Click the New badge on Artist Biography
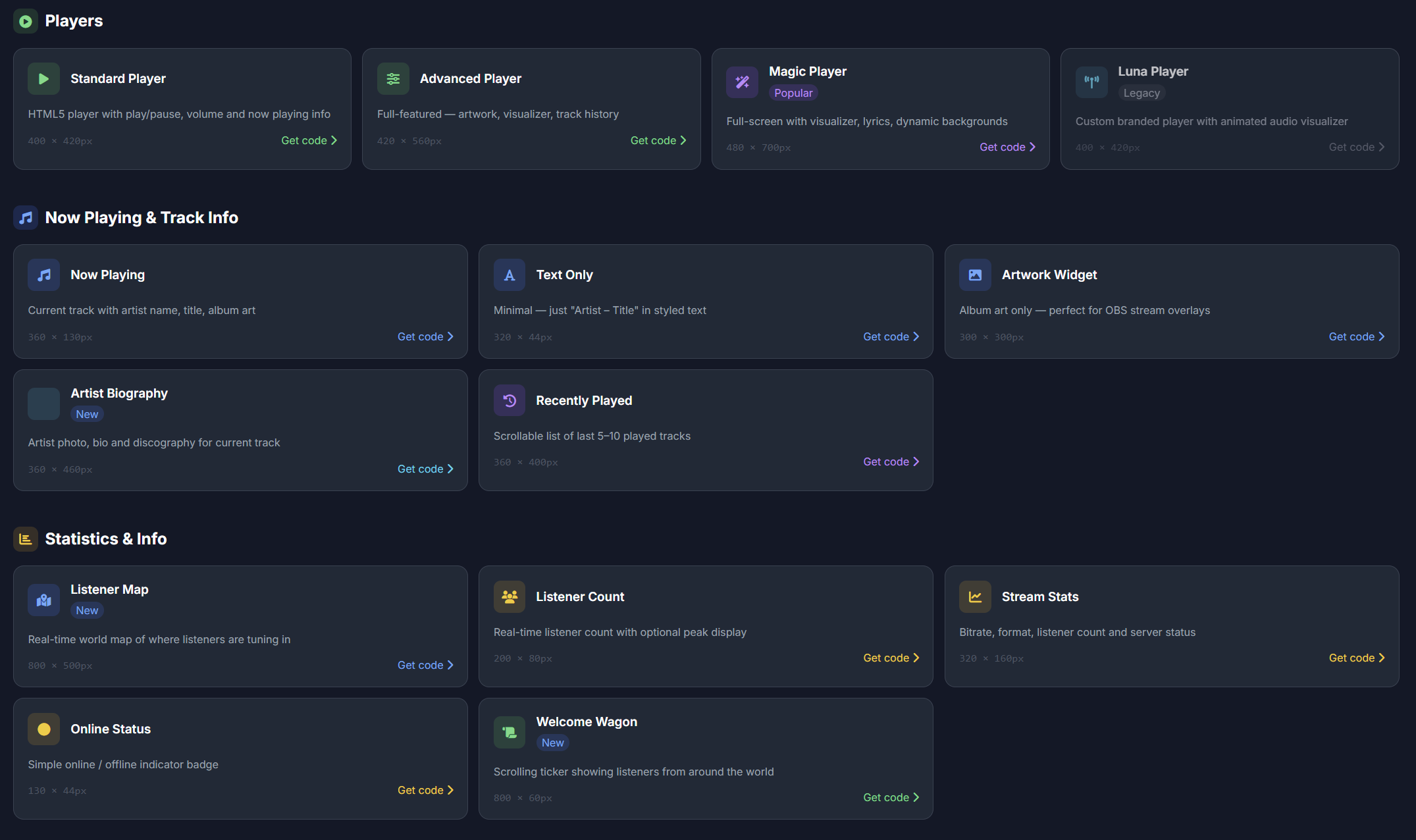Screen dimensions: 1416x840 pos(87,414)
